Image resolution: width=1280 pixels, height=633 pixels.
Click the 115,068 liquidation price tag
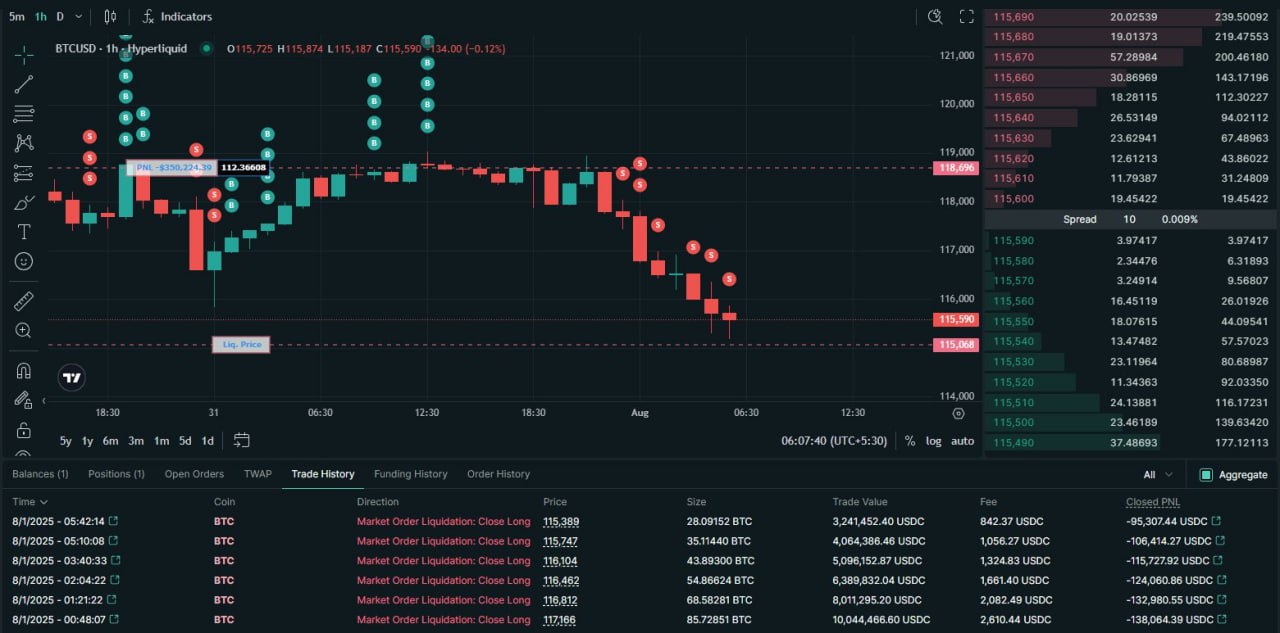[x=954, y=345]
